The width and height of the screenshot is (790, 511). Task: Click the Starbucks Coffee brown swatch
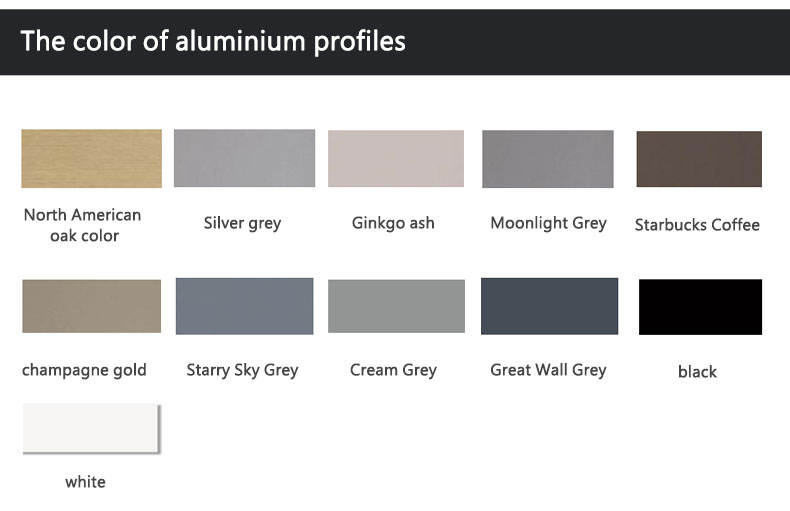point(699,159)
